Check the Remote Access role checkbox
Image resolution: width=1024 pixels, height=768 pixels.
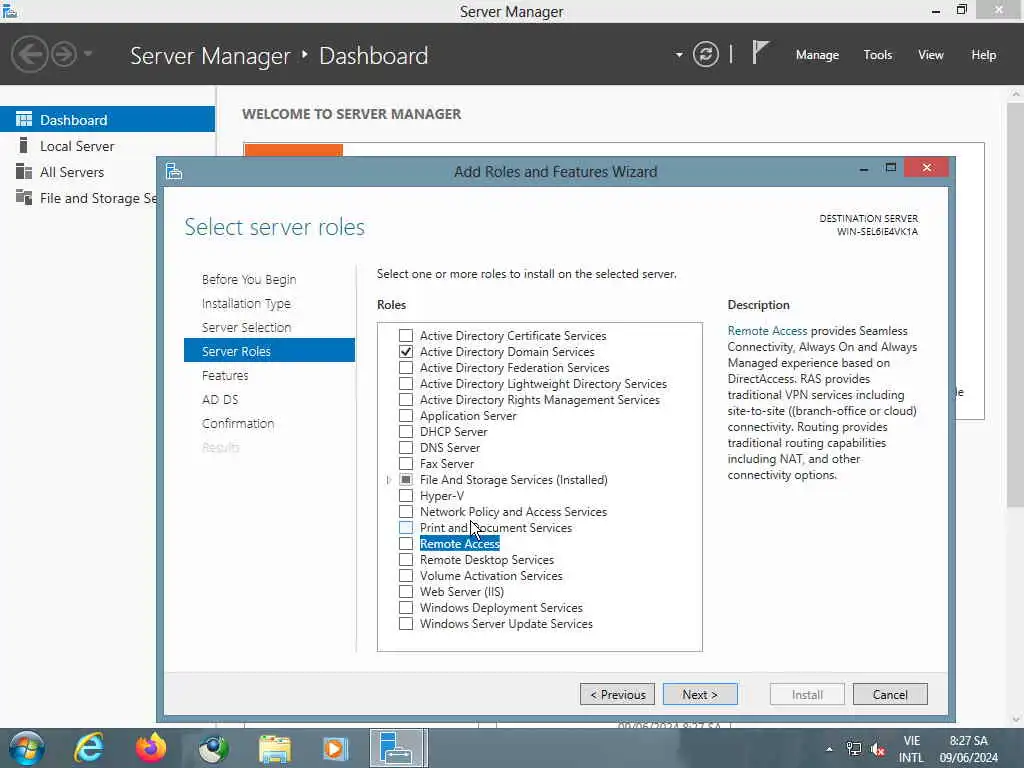click(406, 543)
